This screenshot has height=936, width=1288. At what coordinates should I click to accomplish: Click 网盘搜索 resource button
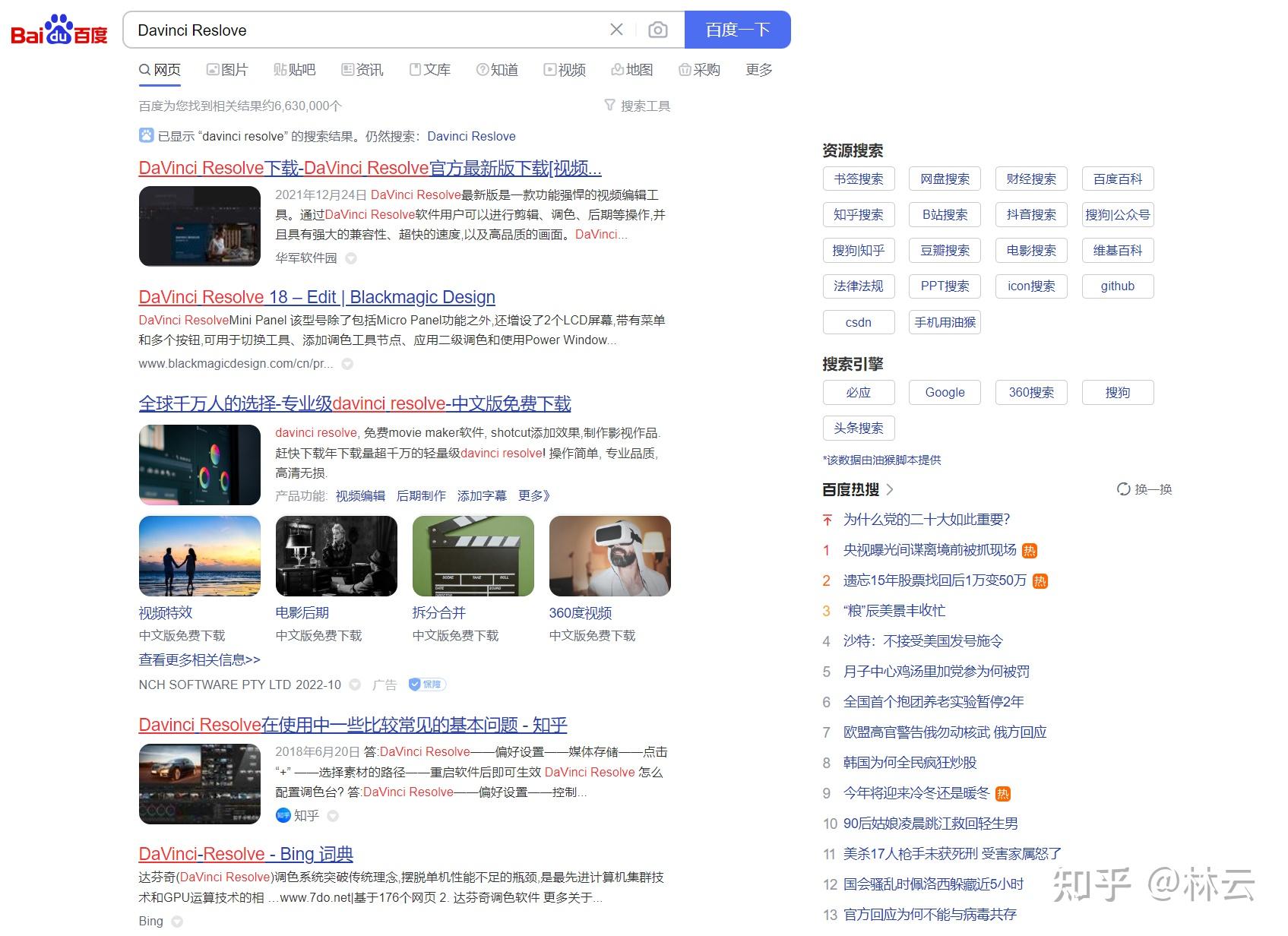pos(945,179)
